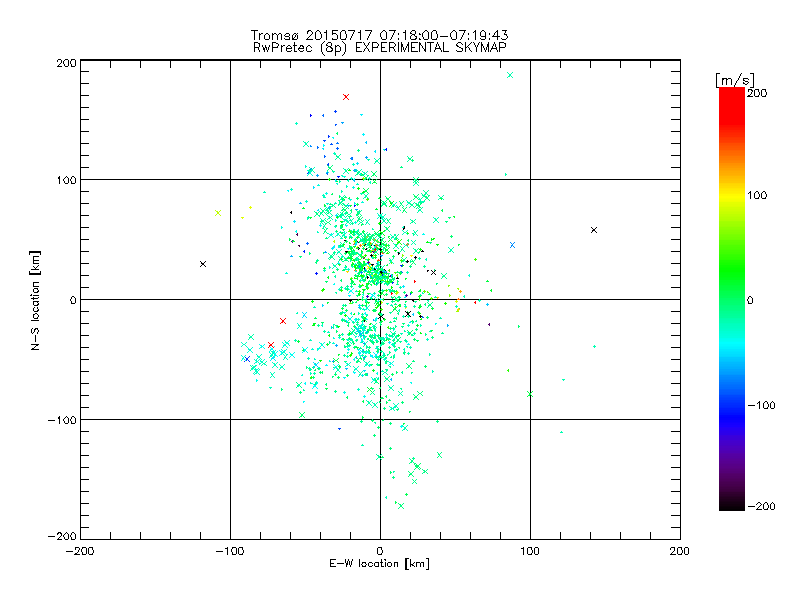Click the y-axis tick label '-100'
Screen dimensions: 800x600
coord(62,420)
